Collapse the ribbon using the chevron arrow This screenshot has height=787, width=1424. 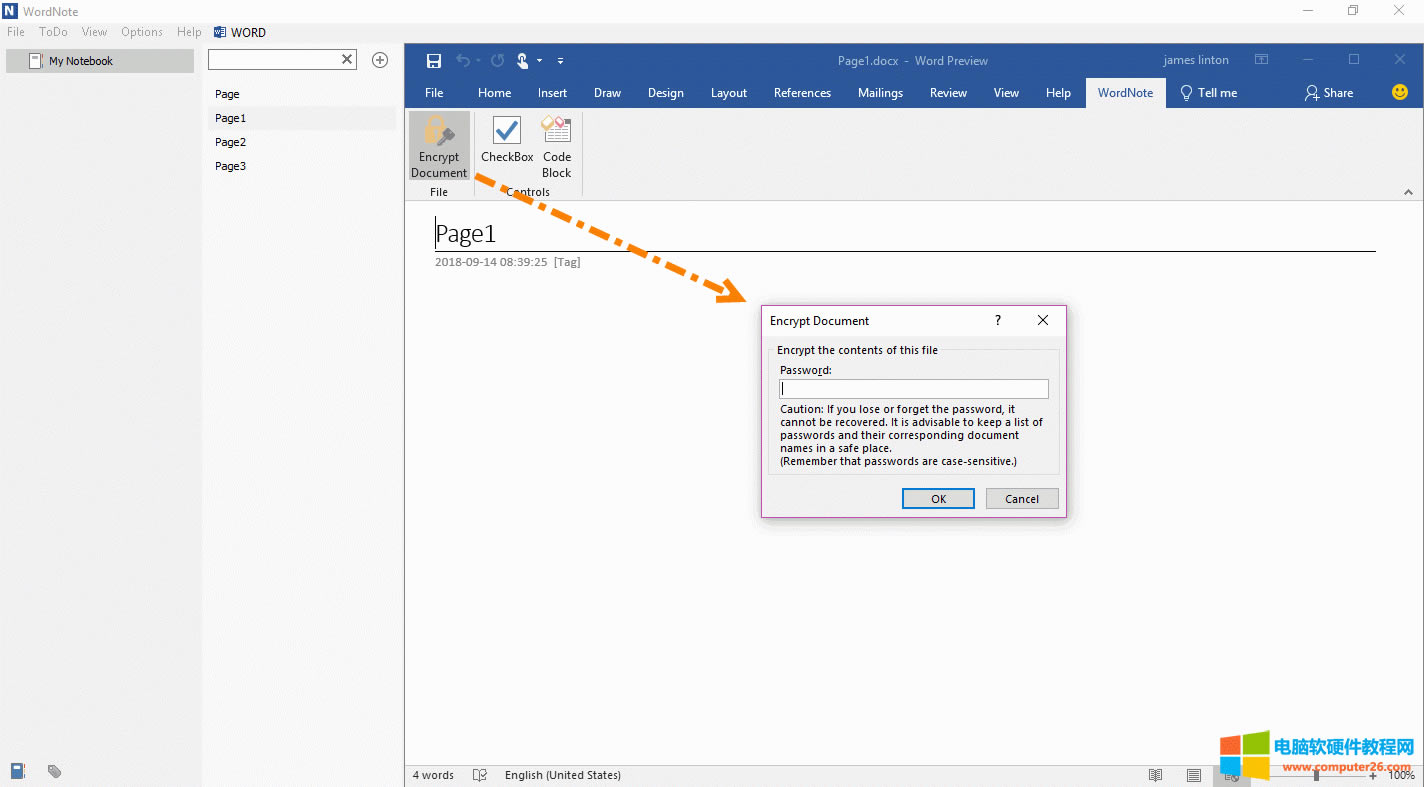click(x=1408, y=192)
